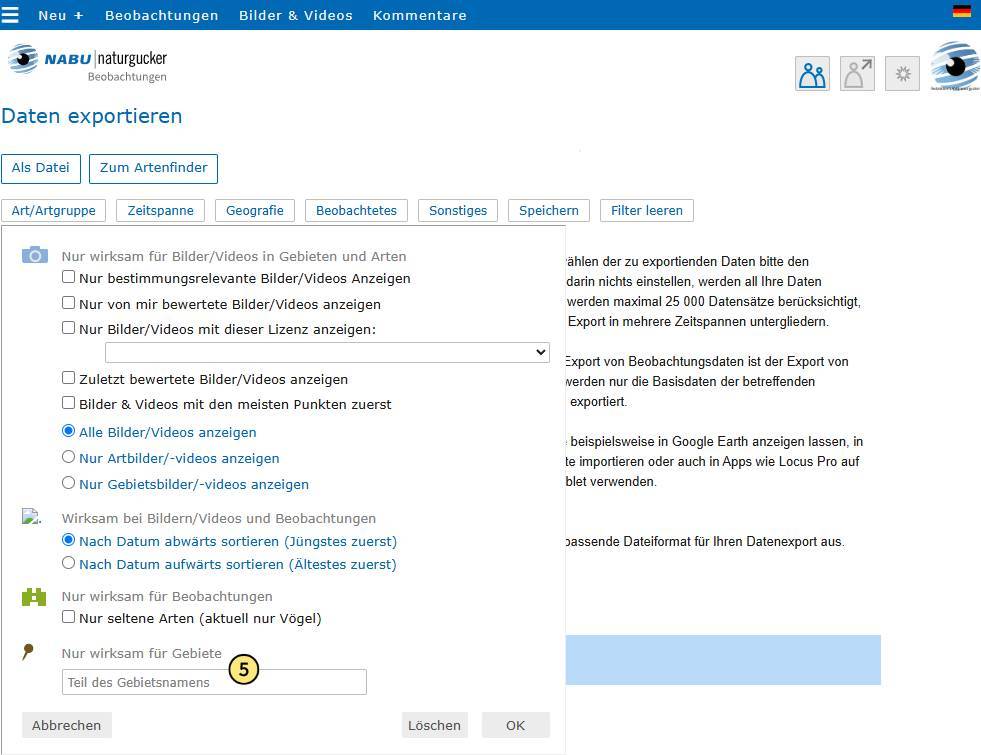Check Bilder & Videos mit meisten Punkten

tap(68, 403)
